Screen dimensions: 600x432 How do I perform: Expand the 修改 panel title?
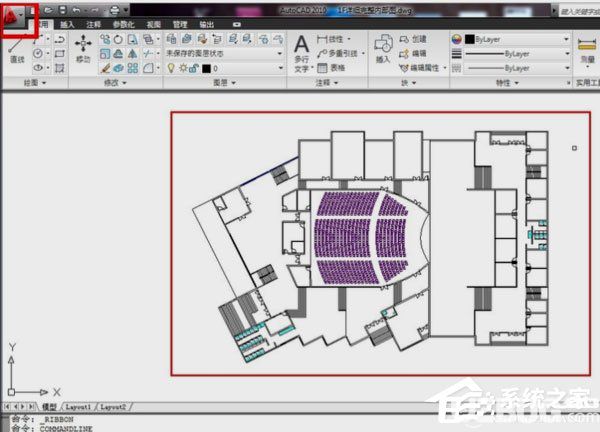pos(115,83)
